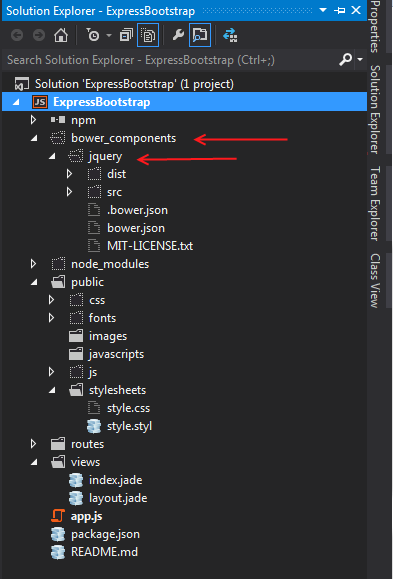Collapse the jquery folder
The width and height of the screenshot is (393, 579).
point(52,157)
